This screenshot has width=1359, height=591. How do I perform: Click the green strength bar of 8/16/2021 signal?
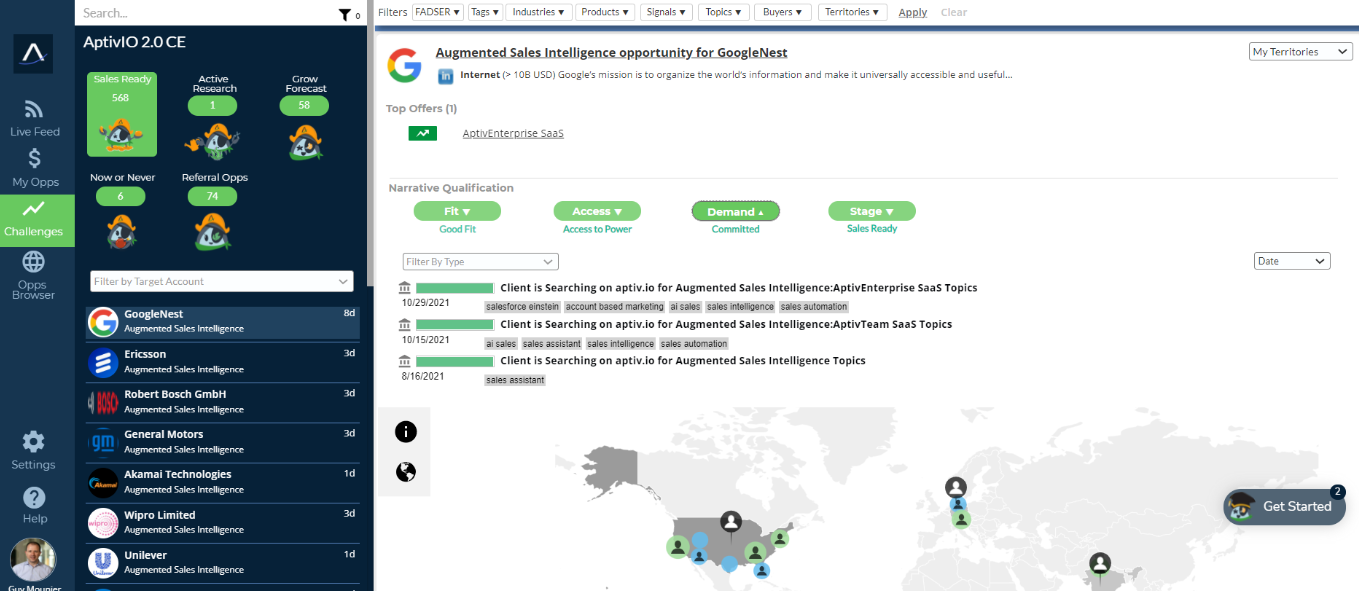(455, 361)
